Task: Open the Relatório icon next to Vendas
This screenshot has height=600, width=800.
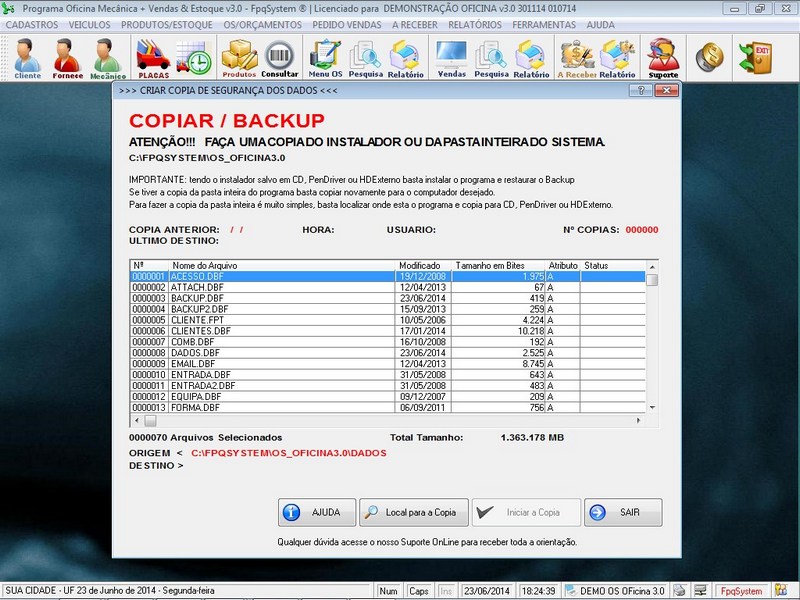Action: click(x=531, y=58)
